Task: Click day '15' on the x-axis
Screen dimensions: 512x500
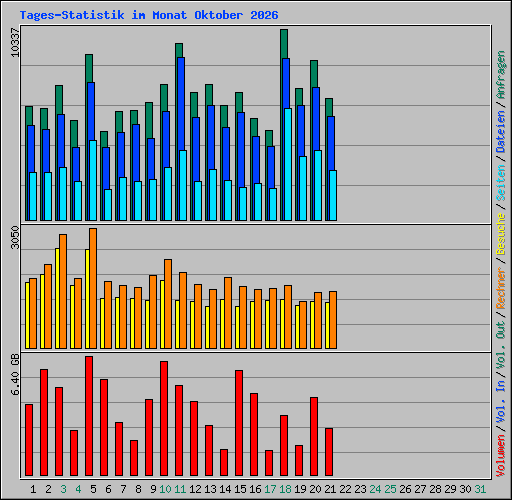Action: pyautogui.click(x=240, y=489)
